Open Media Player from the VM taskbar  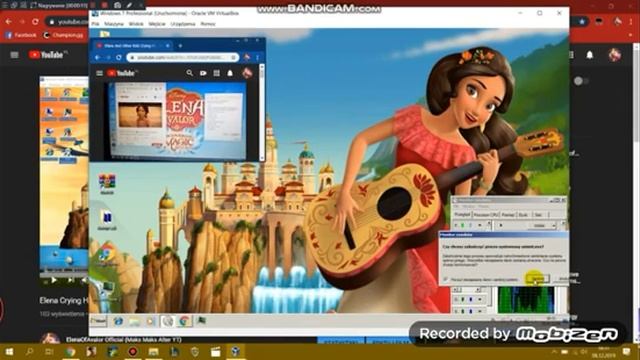point(151,321)
